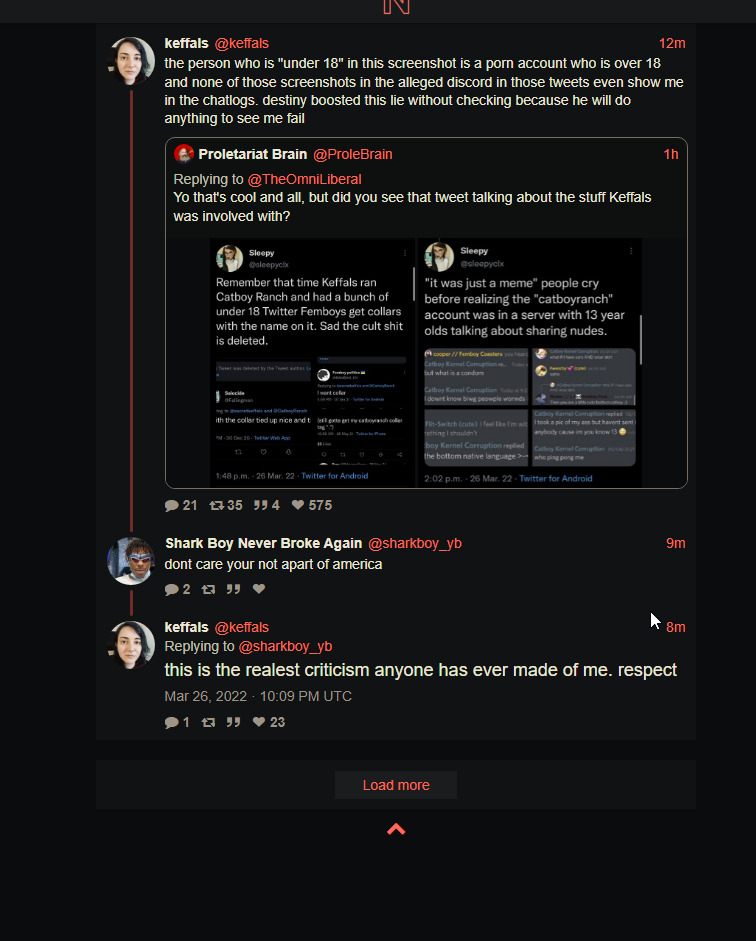This screenshot has height=941, width=756.
Task: Click Shark Boy profile avatar
Action: [x=131, y=561]
